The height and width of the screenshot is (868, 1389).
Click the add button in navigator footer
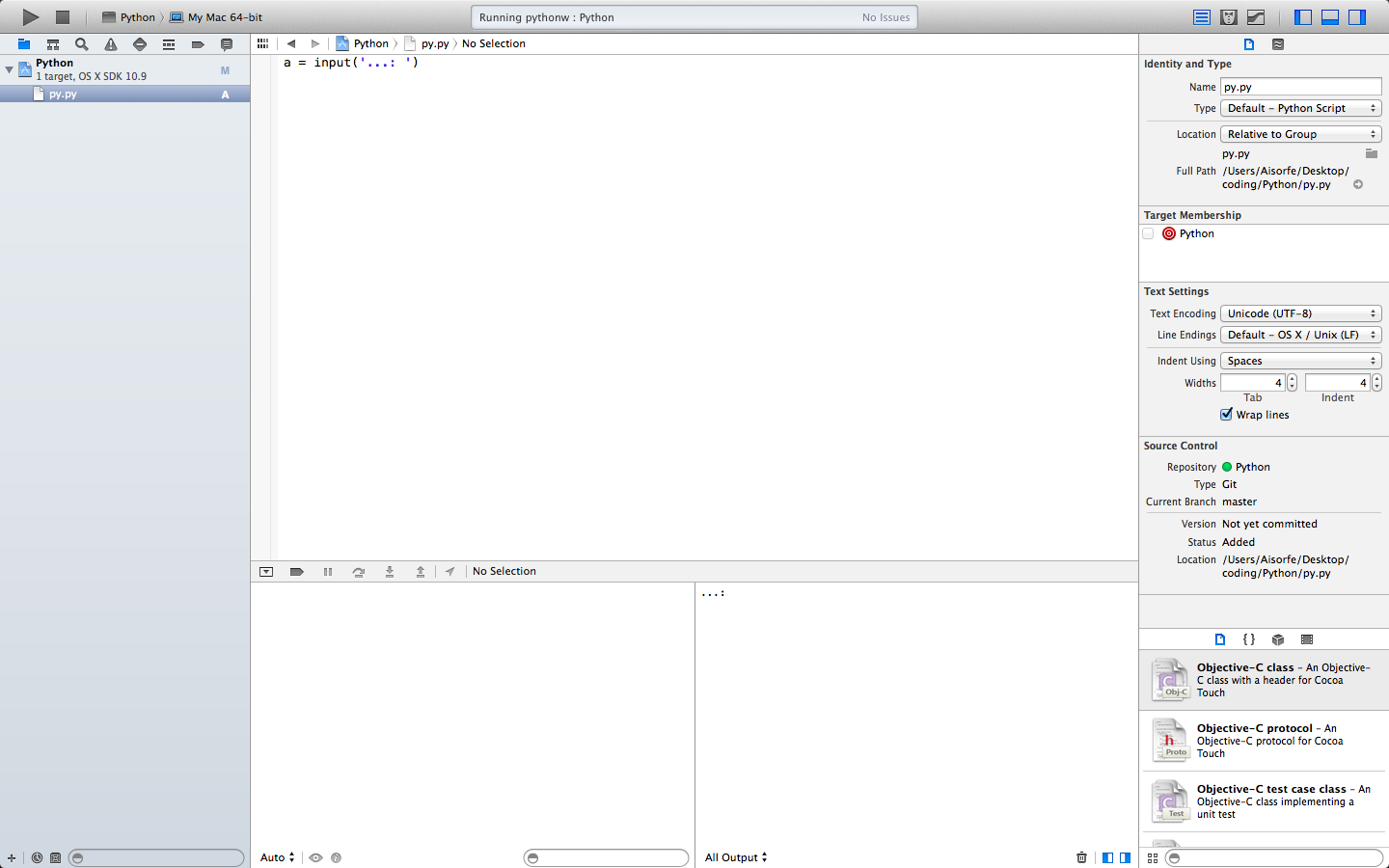coord(12,857)
